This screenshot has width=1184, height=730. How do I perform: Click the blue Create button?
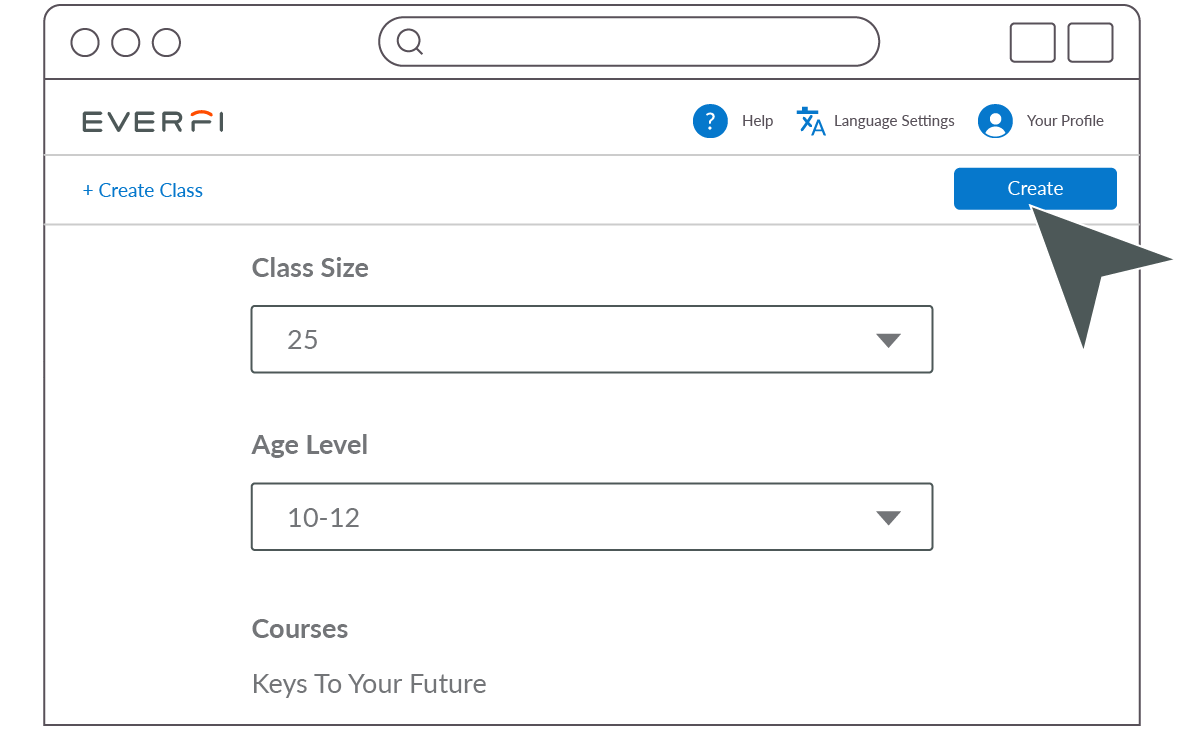1035,189
